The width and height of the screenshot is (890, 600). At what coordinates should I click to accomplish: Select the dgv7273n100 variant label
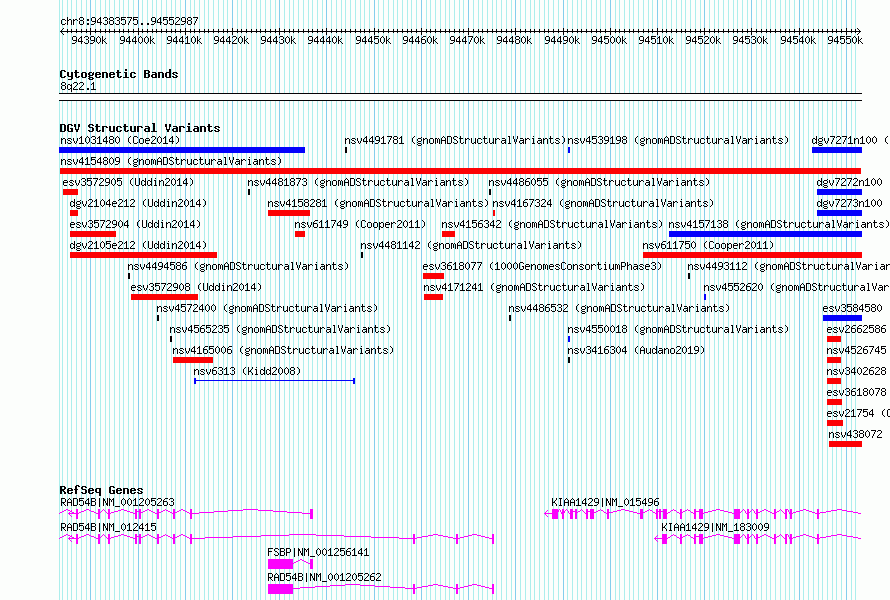coord(849,203)
